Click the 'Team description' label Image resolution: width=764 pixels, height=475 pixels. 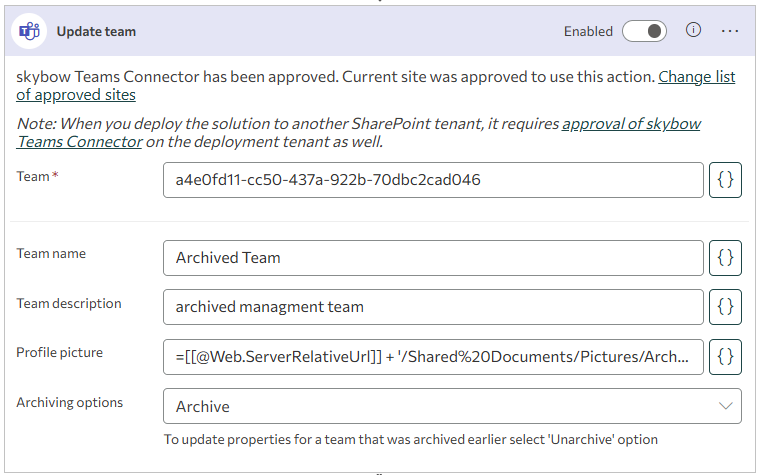tap(69, 304)
